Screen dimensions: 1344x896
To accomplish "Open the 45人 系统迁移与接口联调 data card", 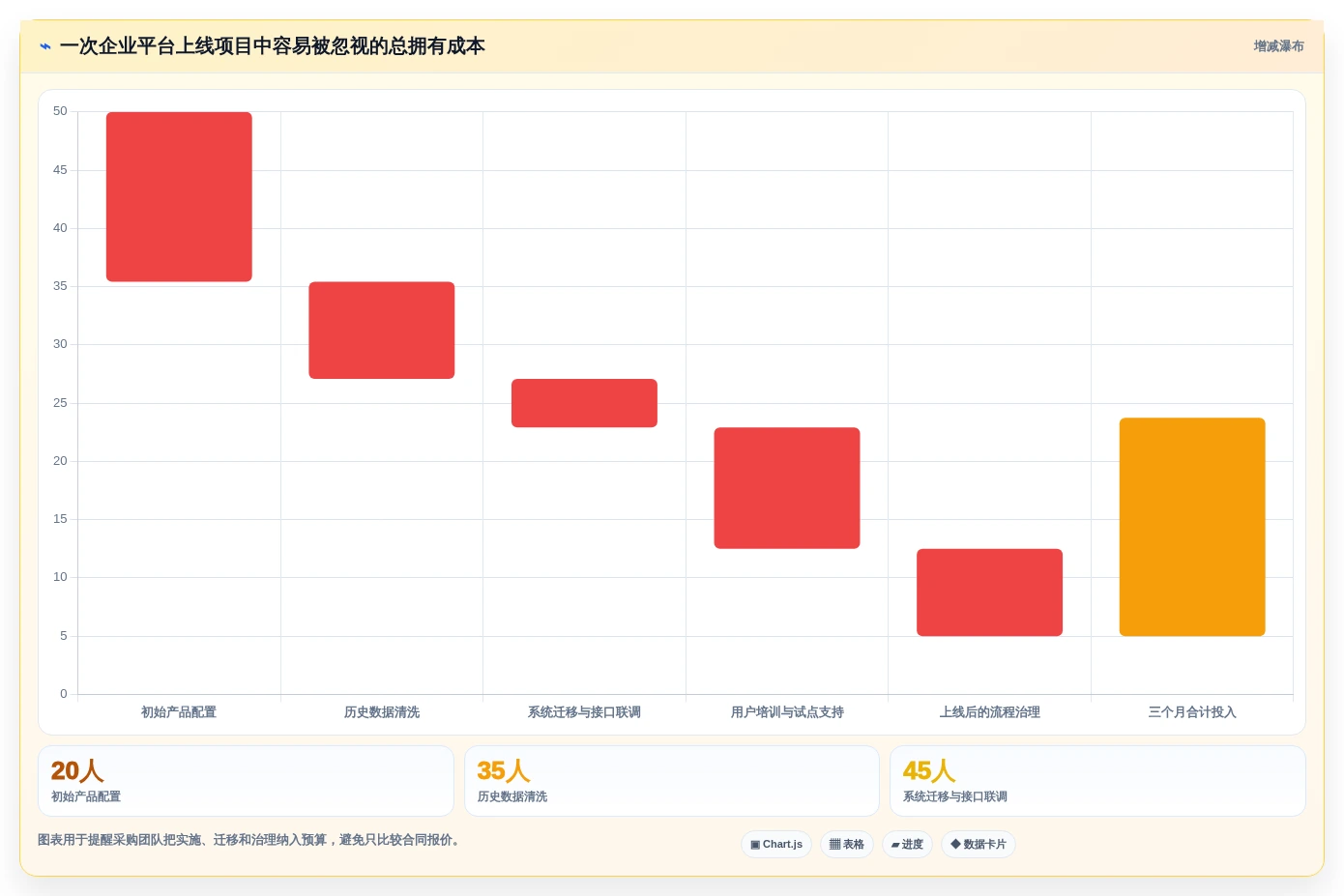I will click(1097, 781).
